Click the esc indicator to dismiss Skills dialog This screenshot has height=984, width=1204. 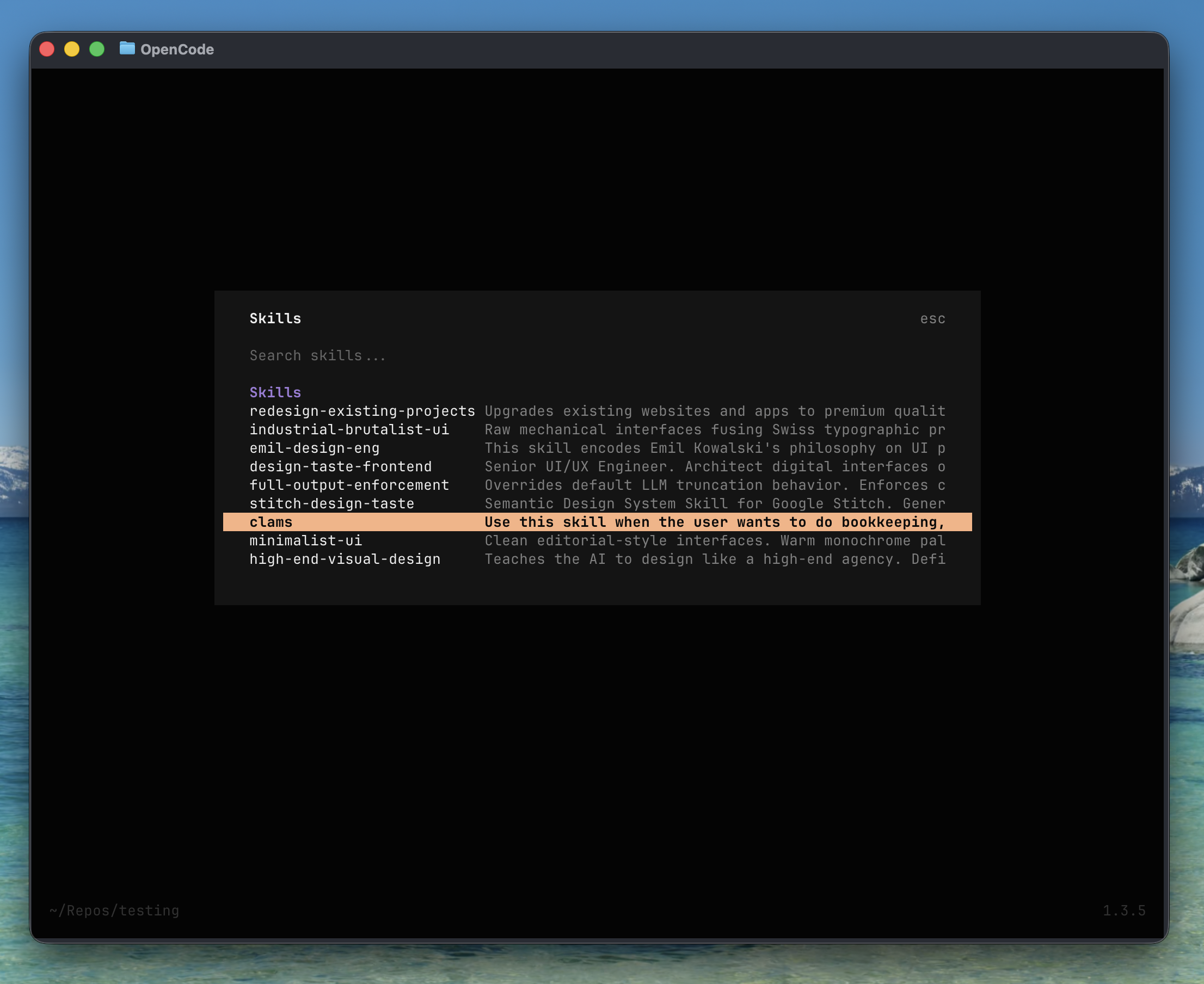(932, 318)
